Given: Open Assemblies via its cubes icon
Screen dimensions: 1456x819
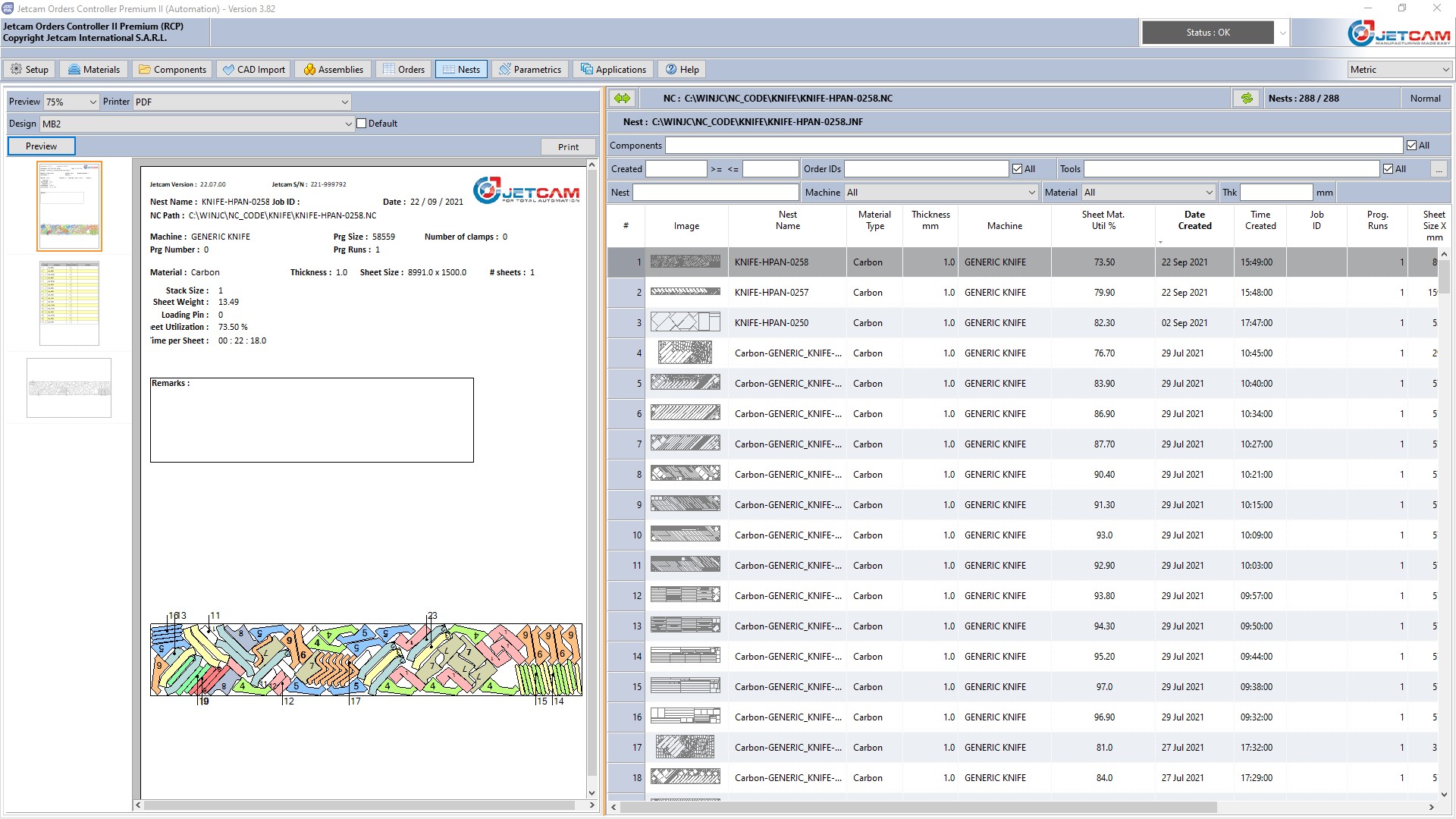Looking at the screenshot, I should [309, 70].
